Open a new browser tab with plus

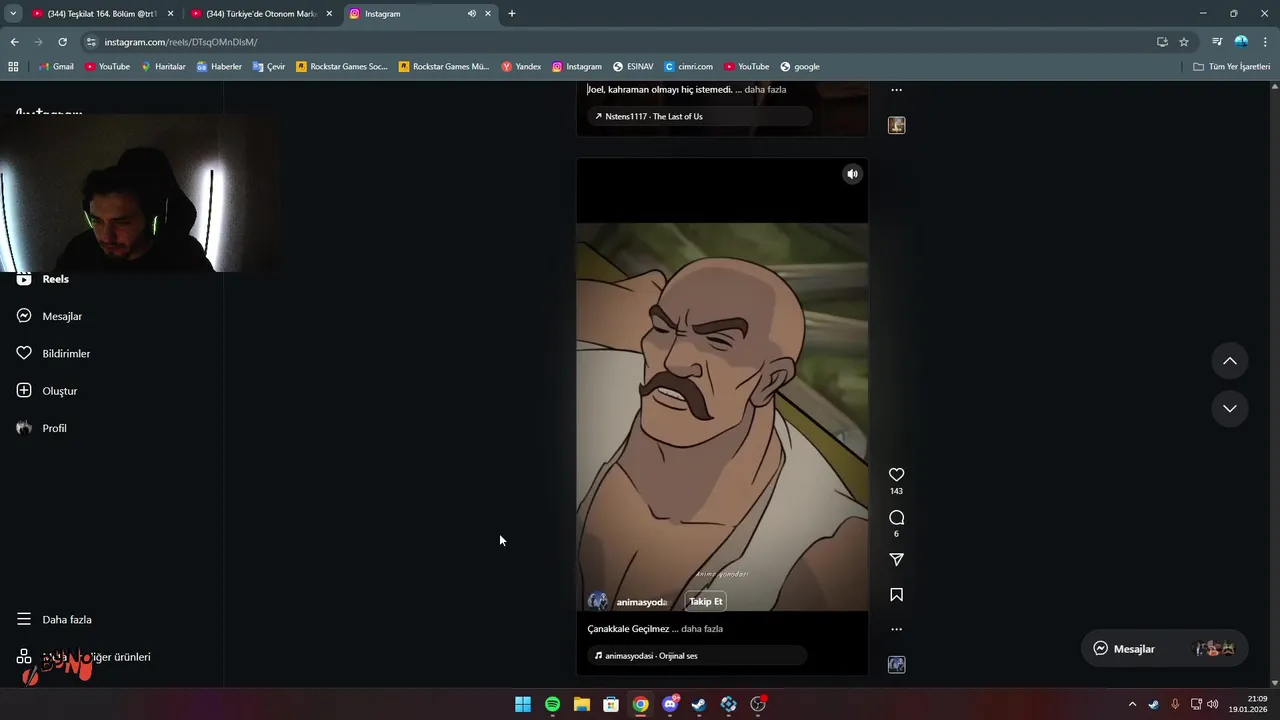point(512,14)
